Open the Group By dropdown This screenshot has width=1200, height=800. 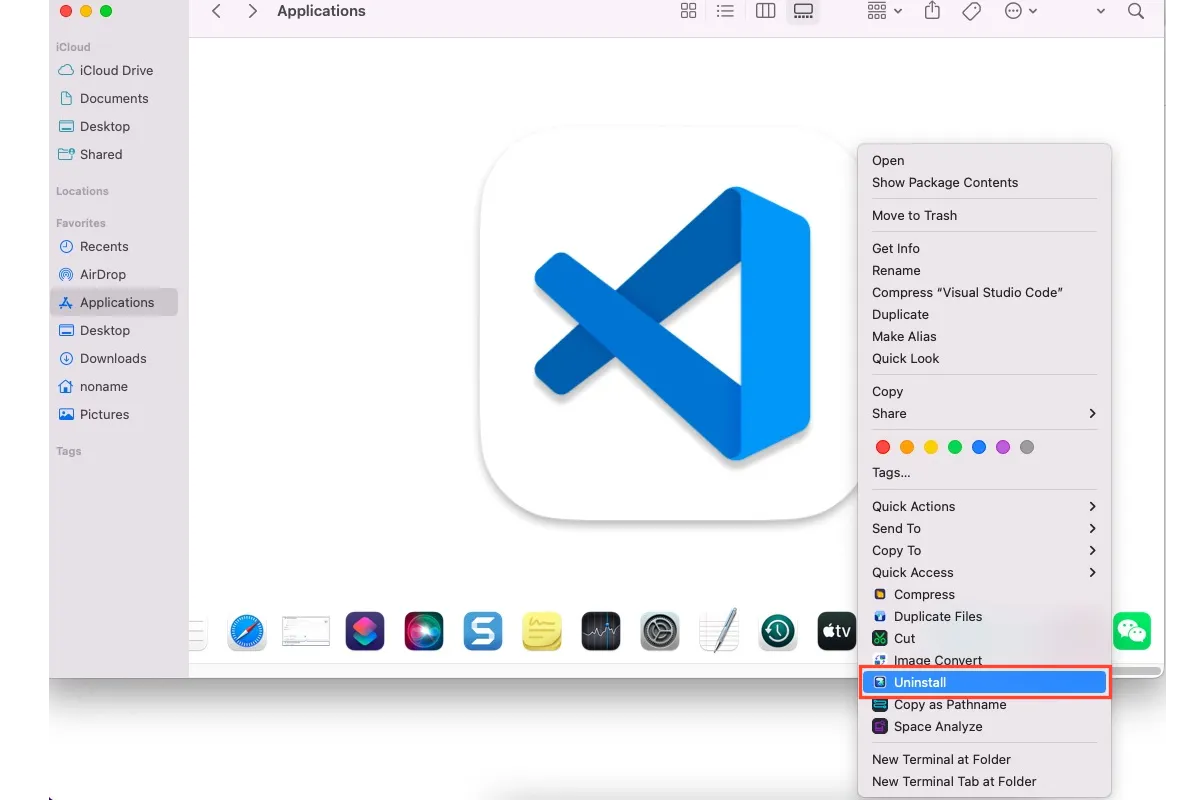[x=885, y=11]
